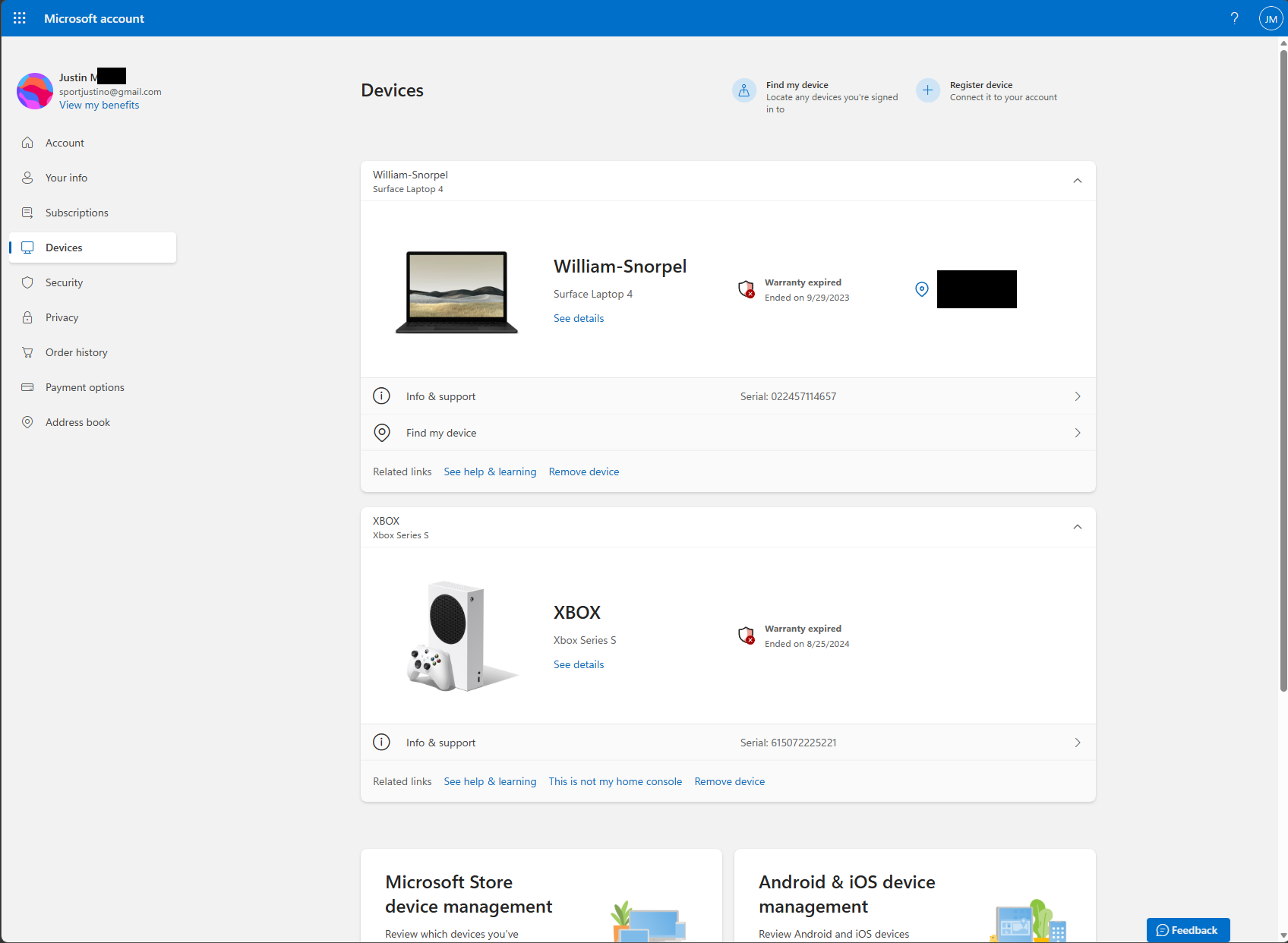Select Security in the left navigation
The height and width of the screenshot is (943, 1288).
[x=93, y=282]
